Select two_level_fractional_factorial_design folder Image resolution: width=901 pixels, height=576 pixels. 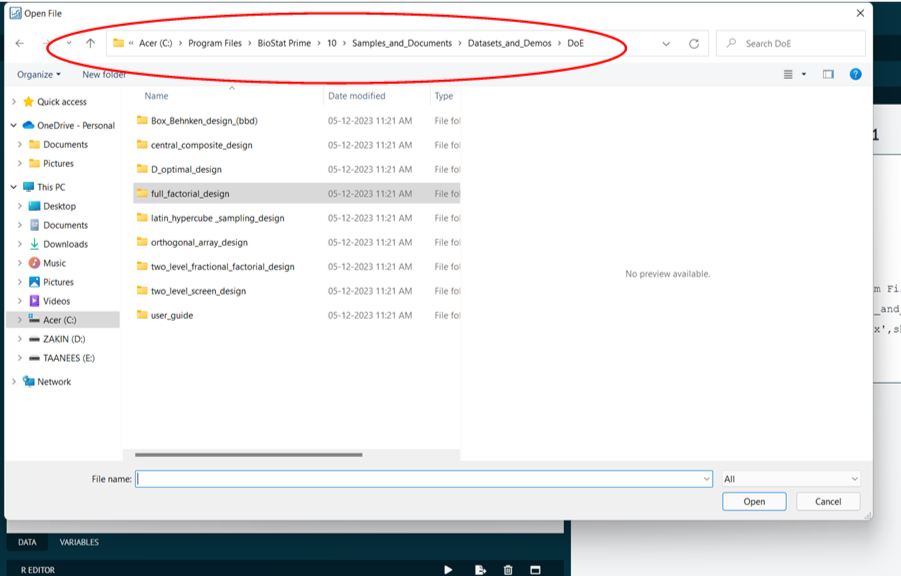tap(297, 266)
